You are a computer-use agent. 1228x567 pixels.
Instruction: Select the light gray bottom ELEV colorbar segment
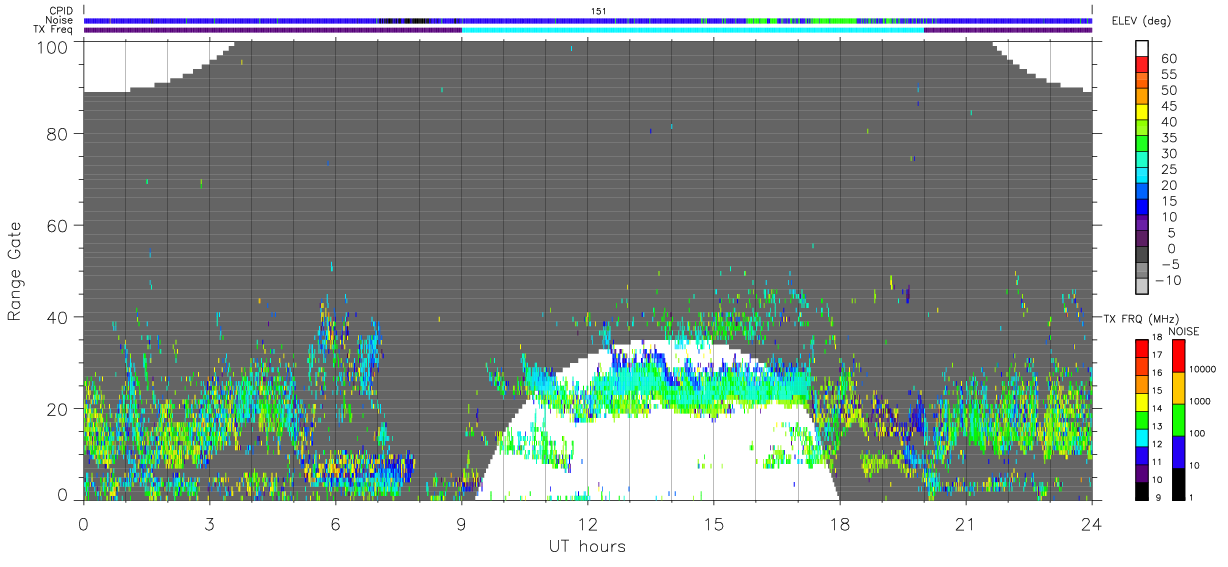coord(1142,287)
